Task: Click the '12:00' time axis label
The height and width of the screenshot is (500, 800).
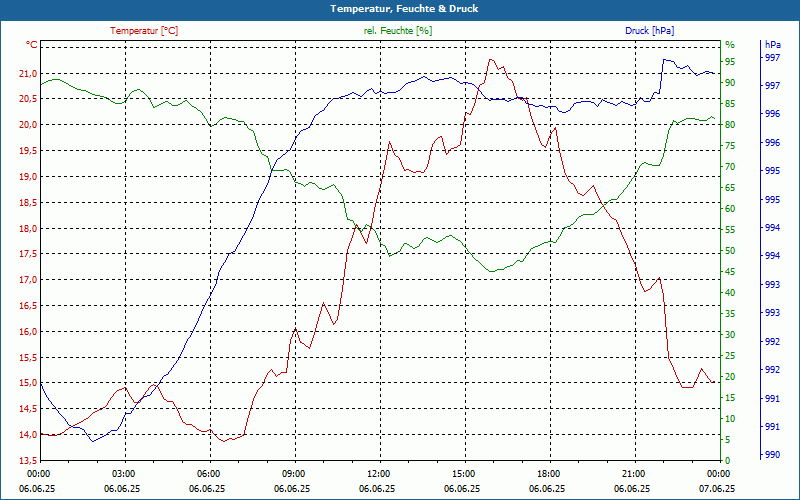Action: point(377,474)
